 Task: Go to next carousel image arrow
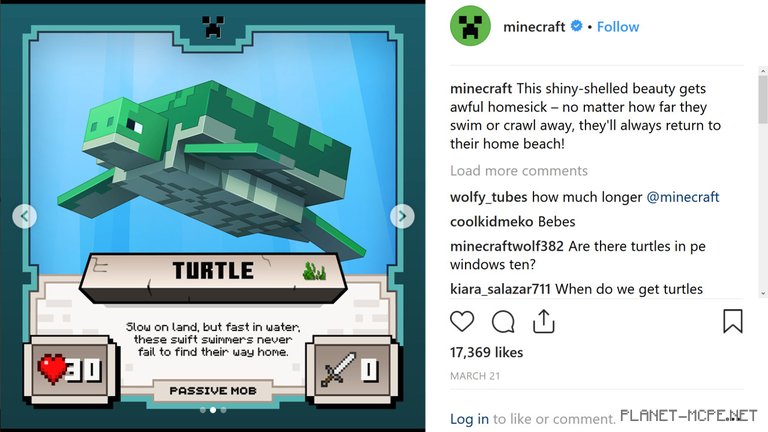pos(402,216)
